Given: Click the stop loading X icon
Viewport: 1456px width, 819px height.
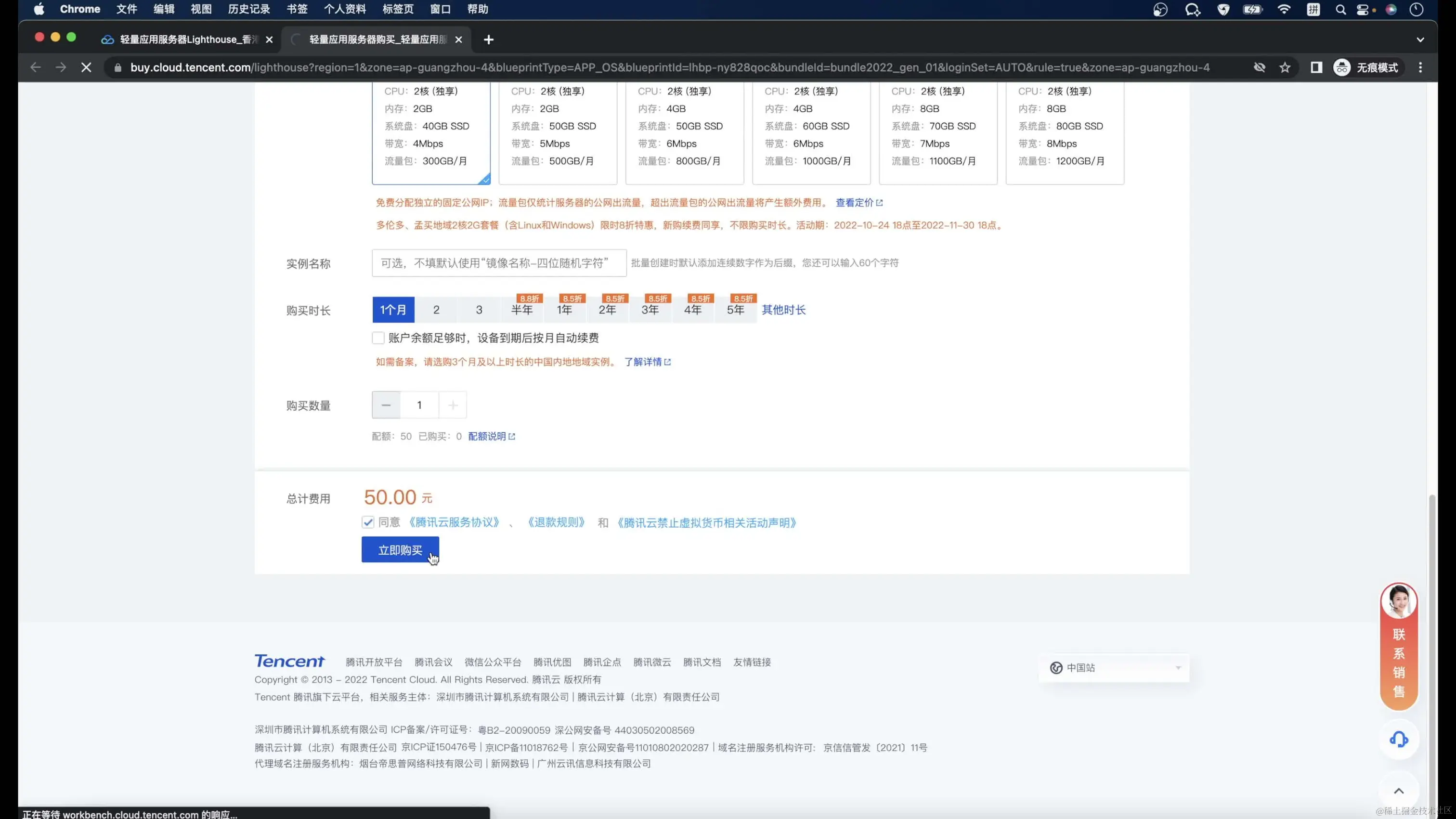Looking at the screenshot, I should tap(86, 67).
